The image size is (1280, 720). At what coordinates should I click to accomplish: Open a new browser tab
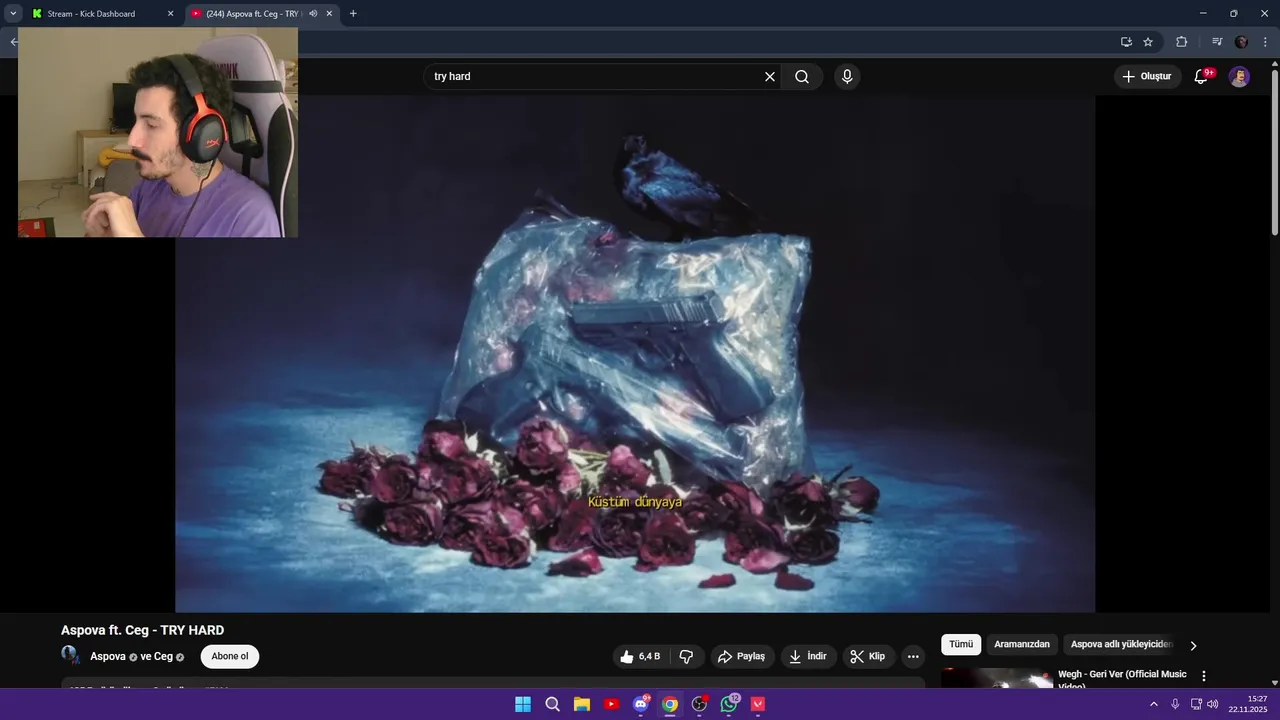coord(353,14)
